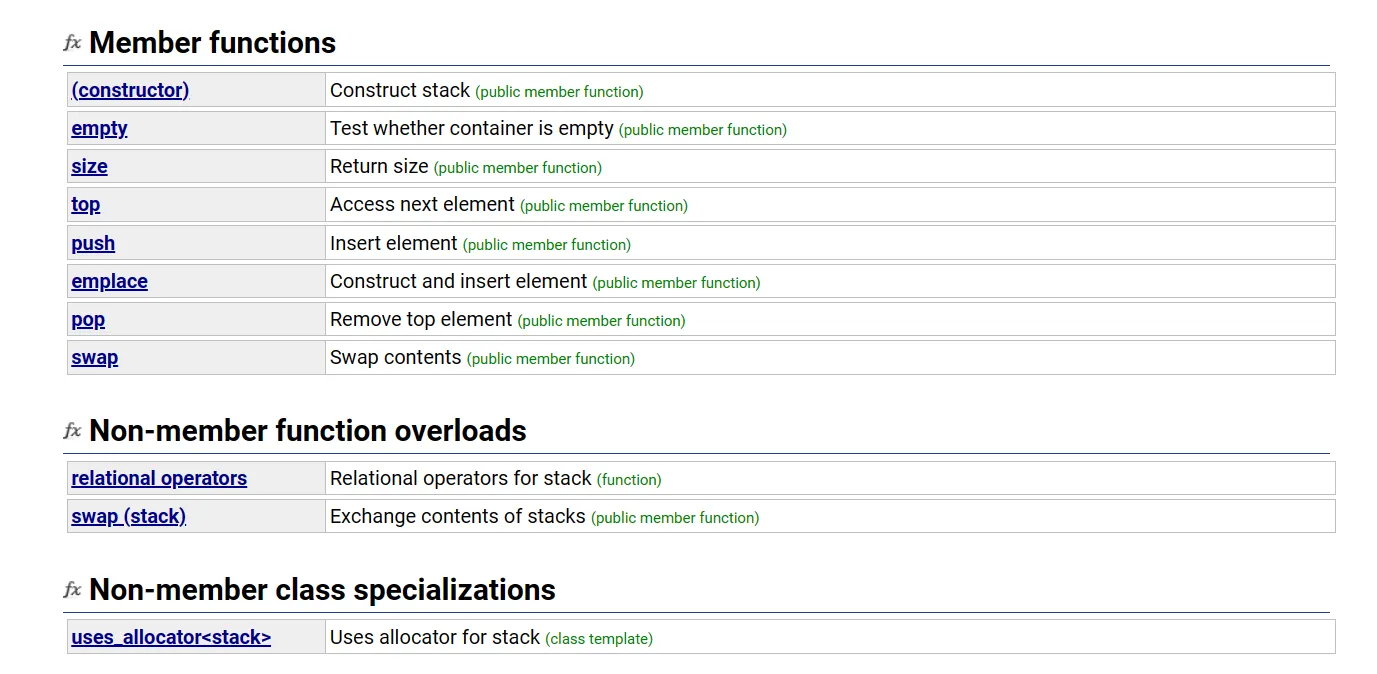
Task: Open the uses_allocator<stack> link
Action: [x=171, y=637]
